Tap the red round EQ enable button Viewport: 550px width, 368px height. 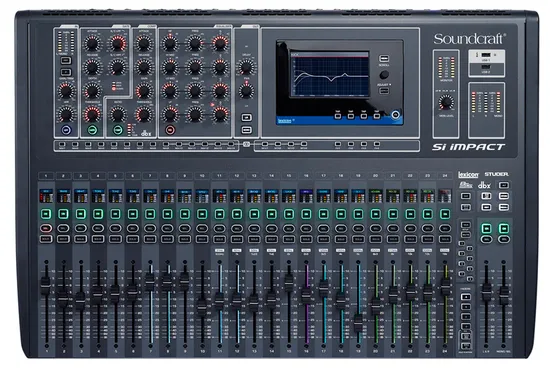170,130
